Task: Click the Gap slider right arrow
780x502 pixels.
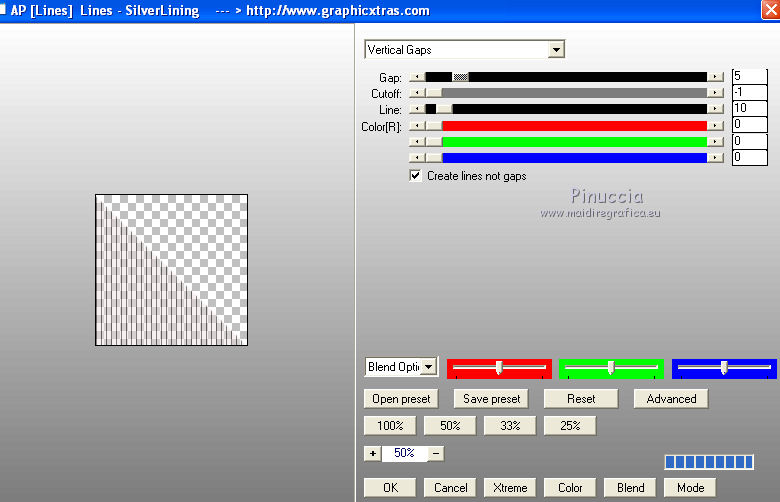Action: (x=715, y=77)
